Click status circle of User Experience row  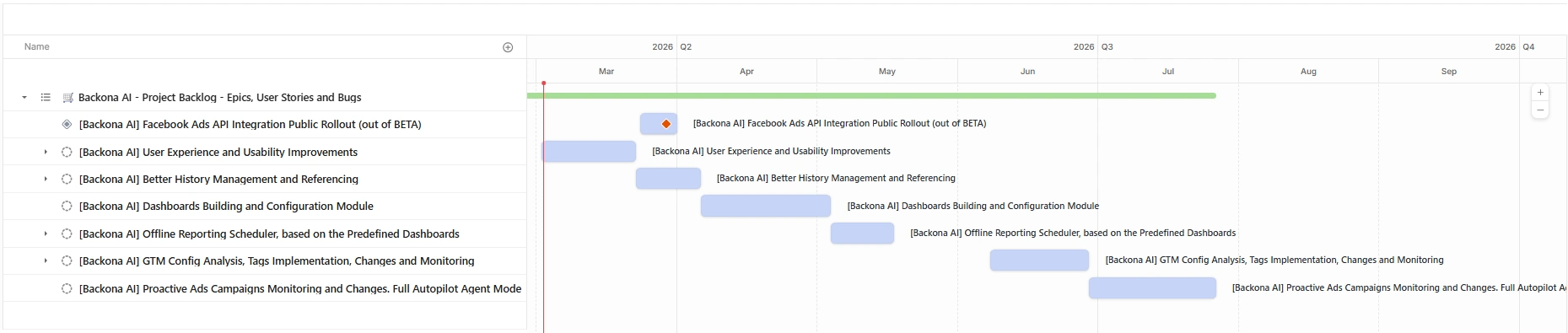point(67,152)
